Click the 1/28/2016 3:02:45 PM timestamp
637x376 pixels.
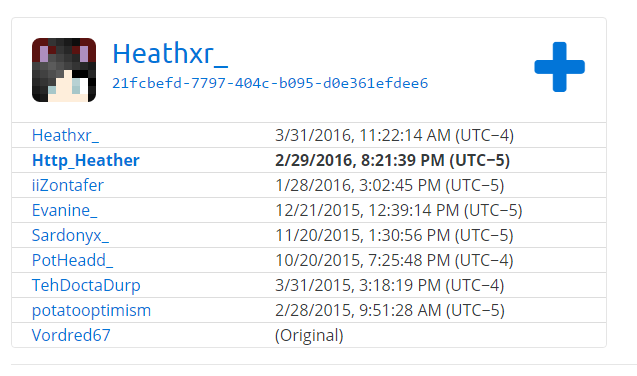click(390, 186)
